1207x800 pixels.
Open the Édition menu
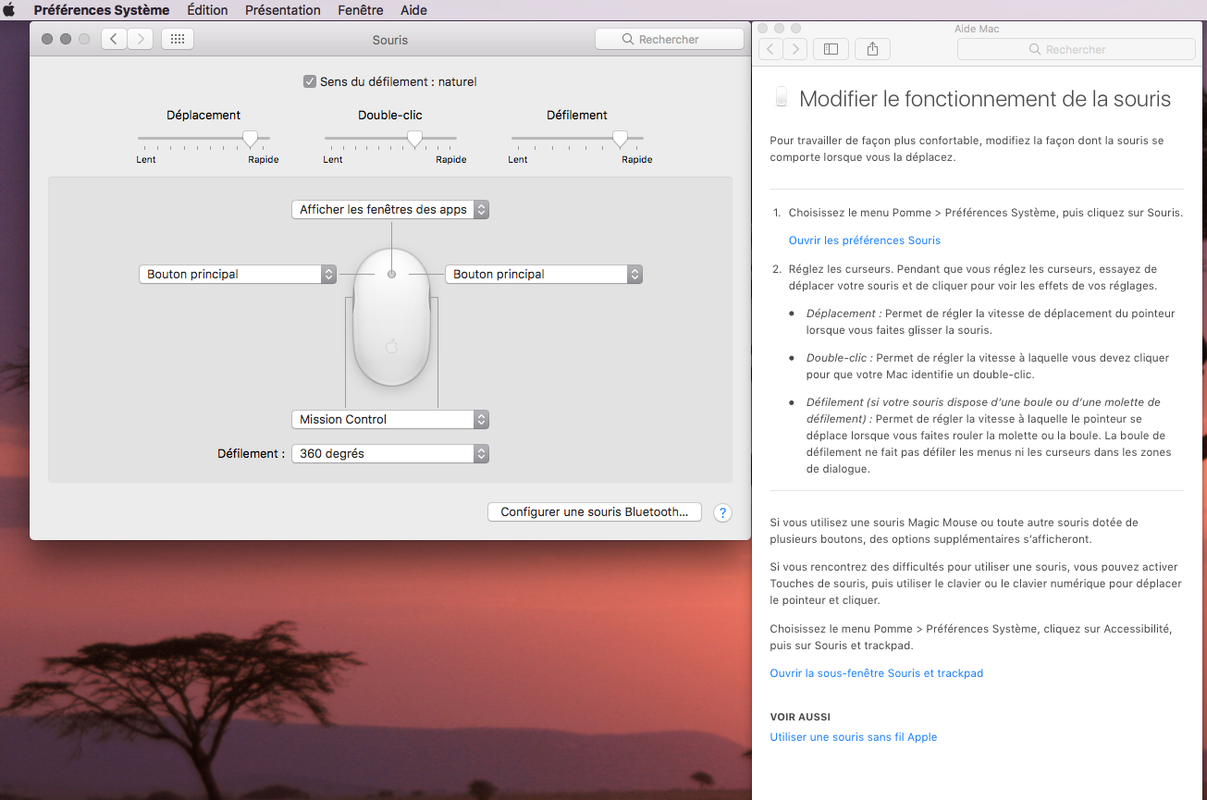point(207,10)
